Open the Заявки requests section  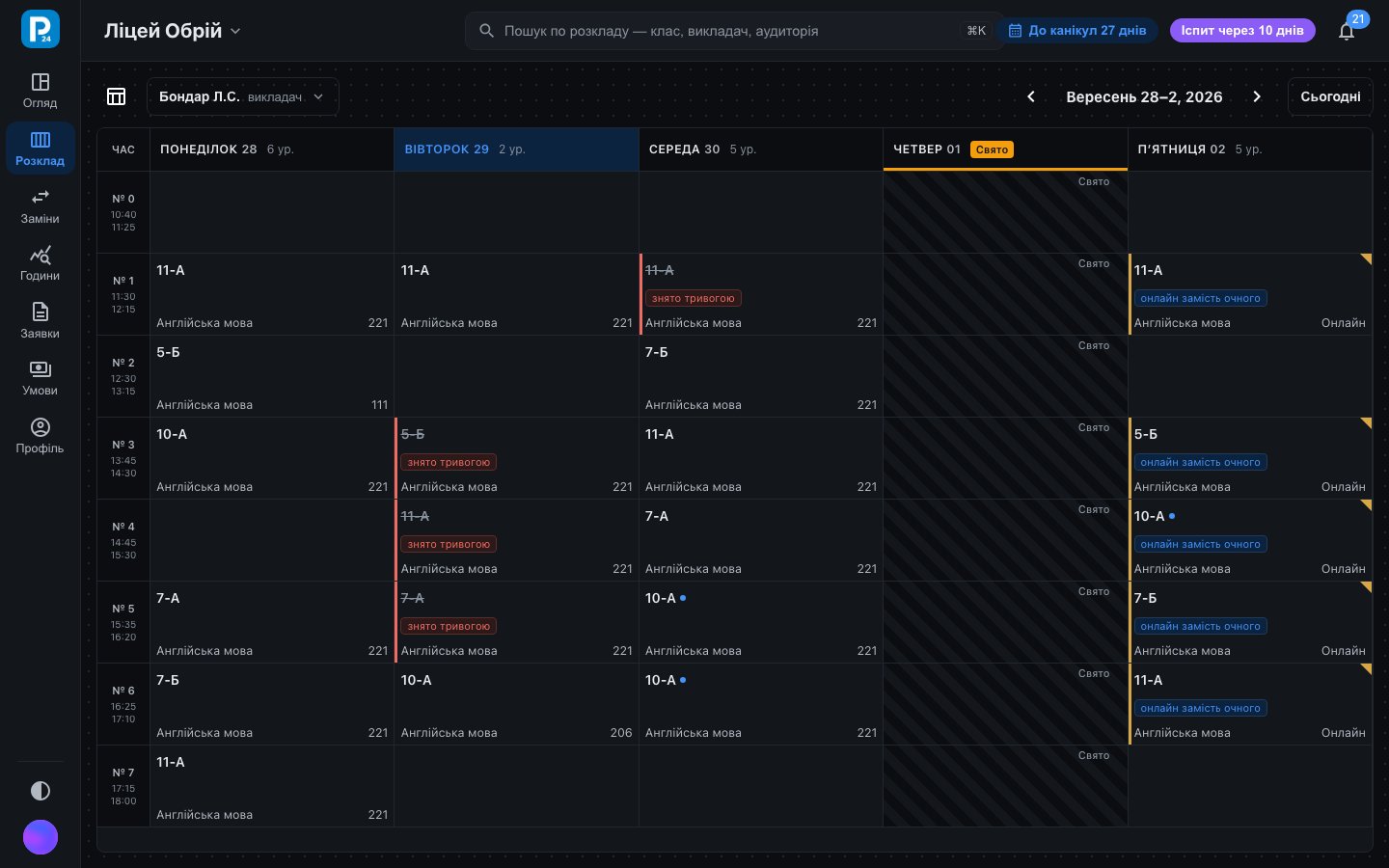pos(40,321)
